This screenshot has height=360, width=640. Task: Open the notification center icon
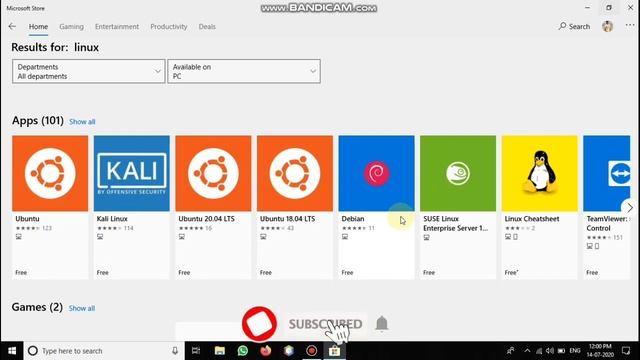626,351
